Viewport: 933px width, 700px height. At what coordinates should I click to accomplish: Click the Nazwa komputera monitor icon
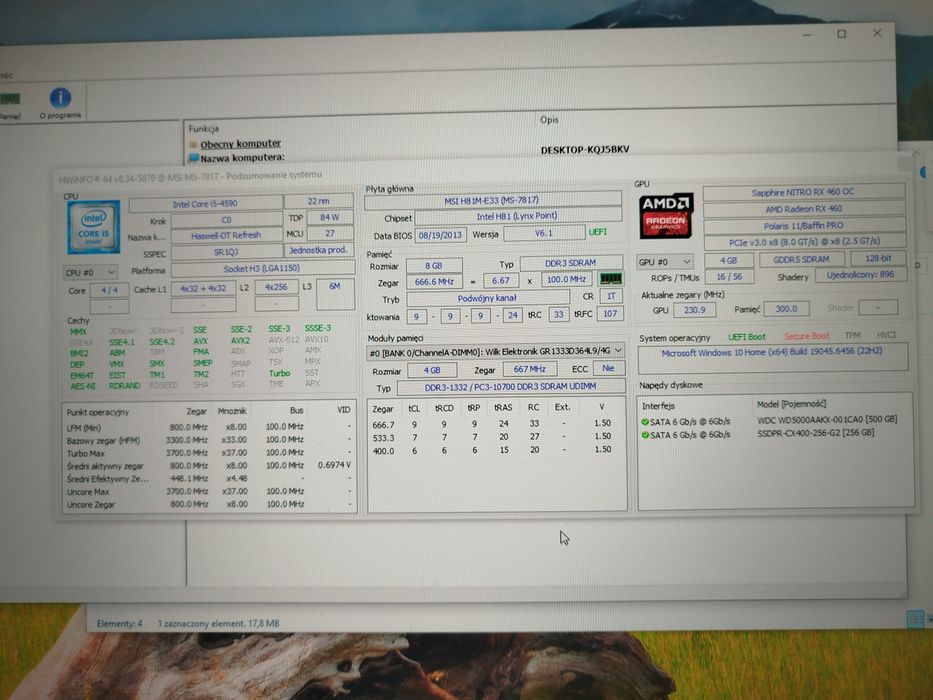194,158
